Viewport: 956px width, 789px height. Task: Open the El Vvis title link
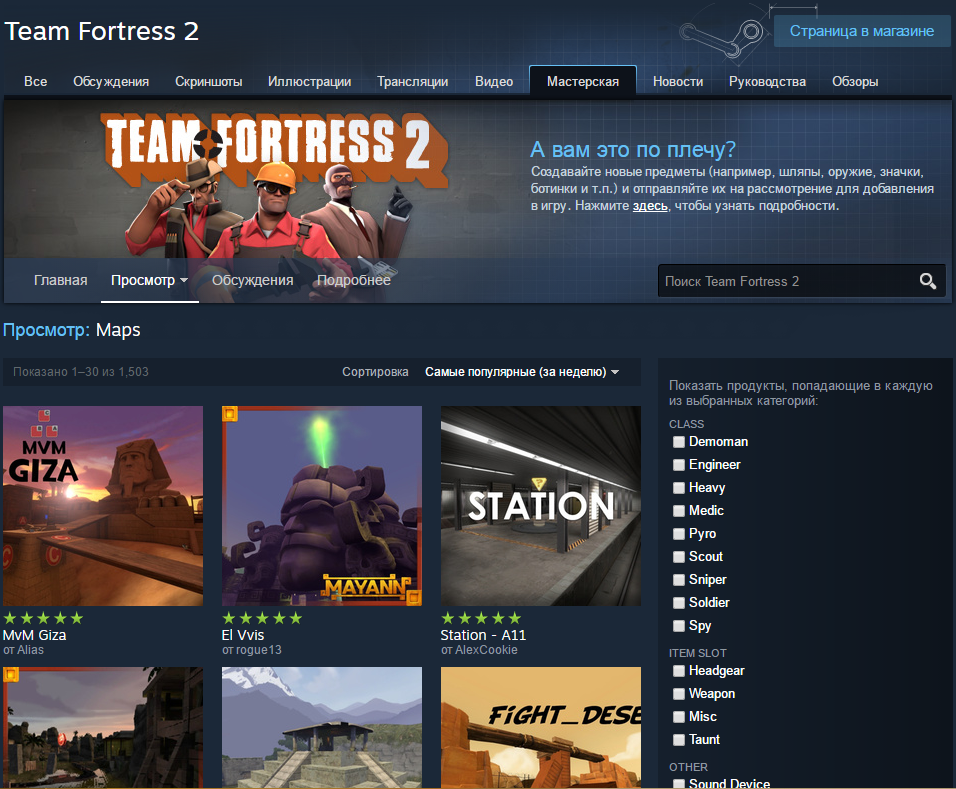point(243,635)
